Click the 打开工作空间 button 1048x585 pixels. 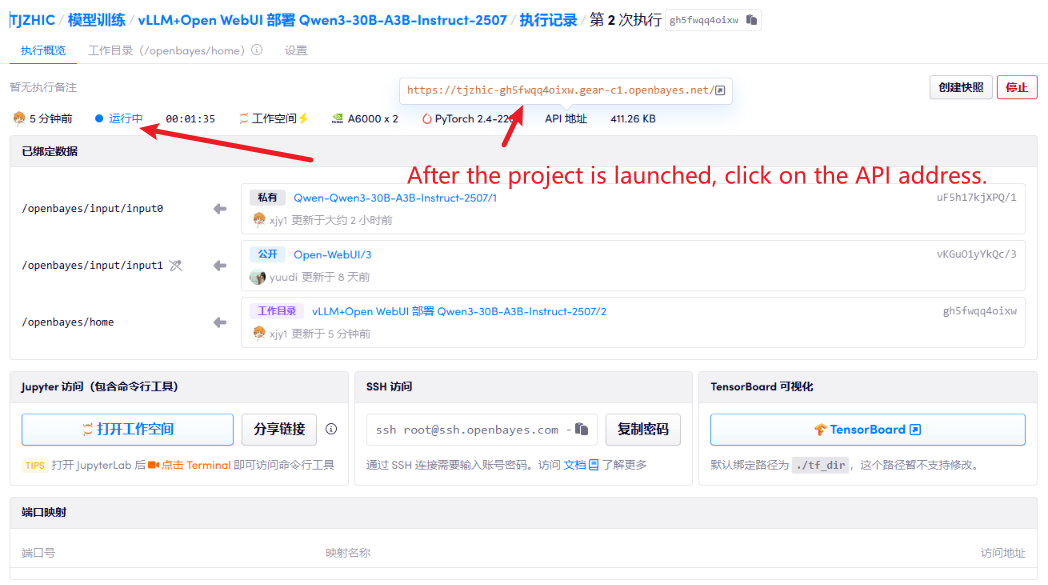click(127, 429)
